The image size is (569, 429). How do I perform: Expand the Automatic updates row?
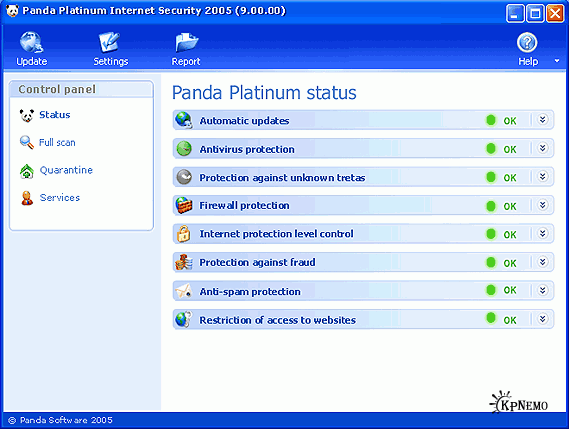pos(543,119)
